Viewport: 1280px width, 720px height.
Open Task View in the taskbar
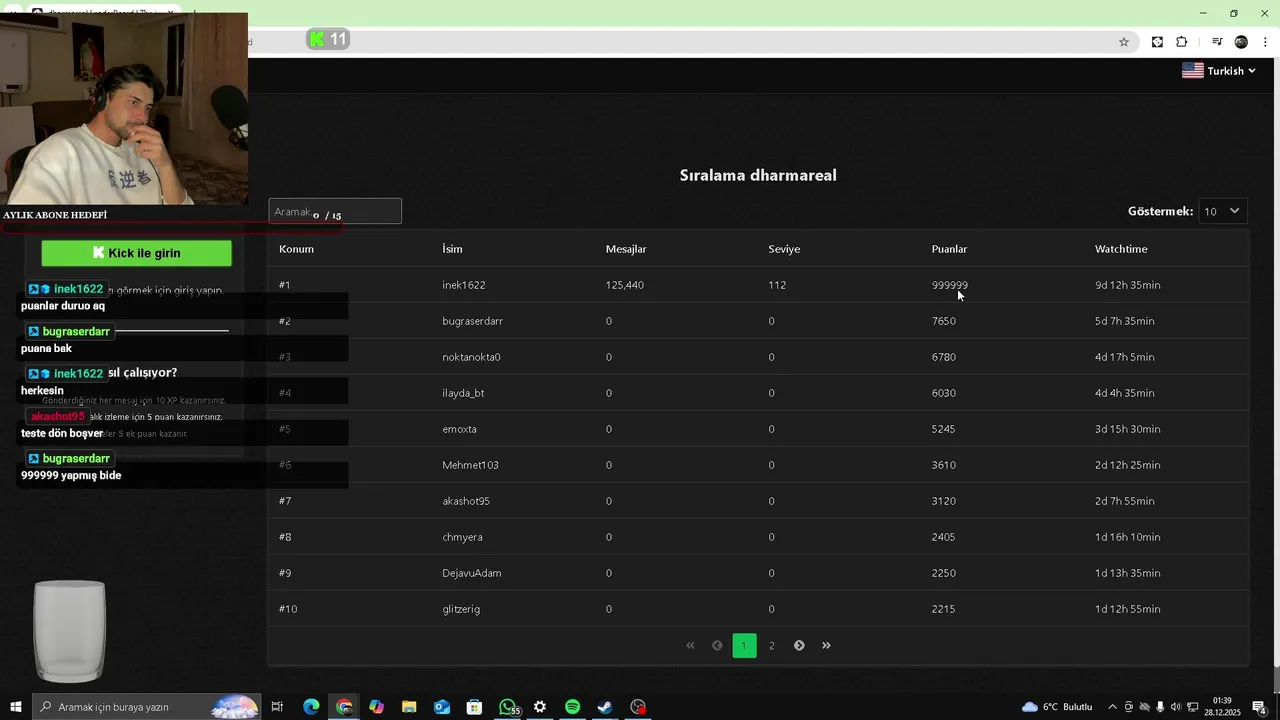[277, 707]
